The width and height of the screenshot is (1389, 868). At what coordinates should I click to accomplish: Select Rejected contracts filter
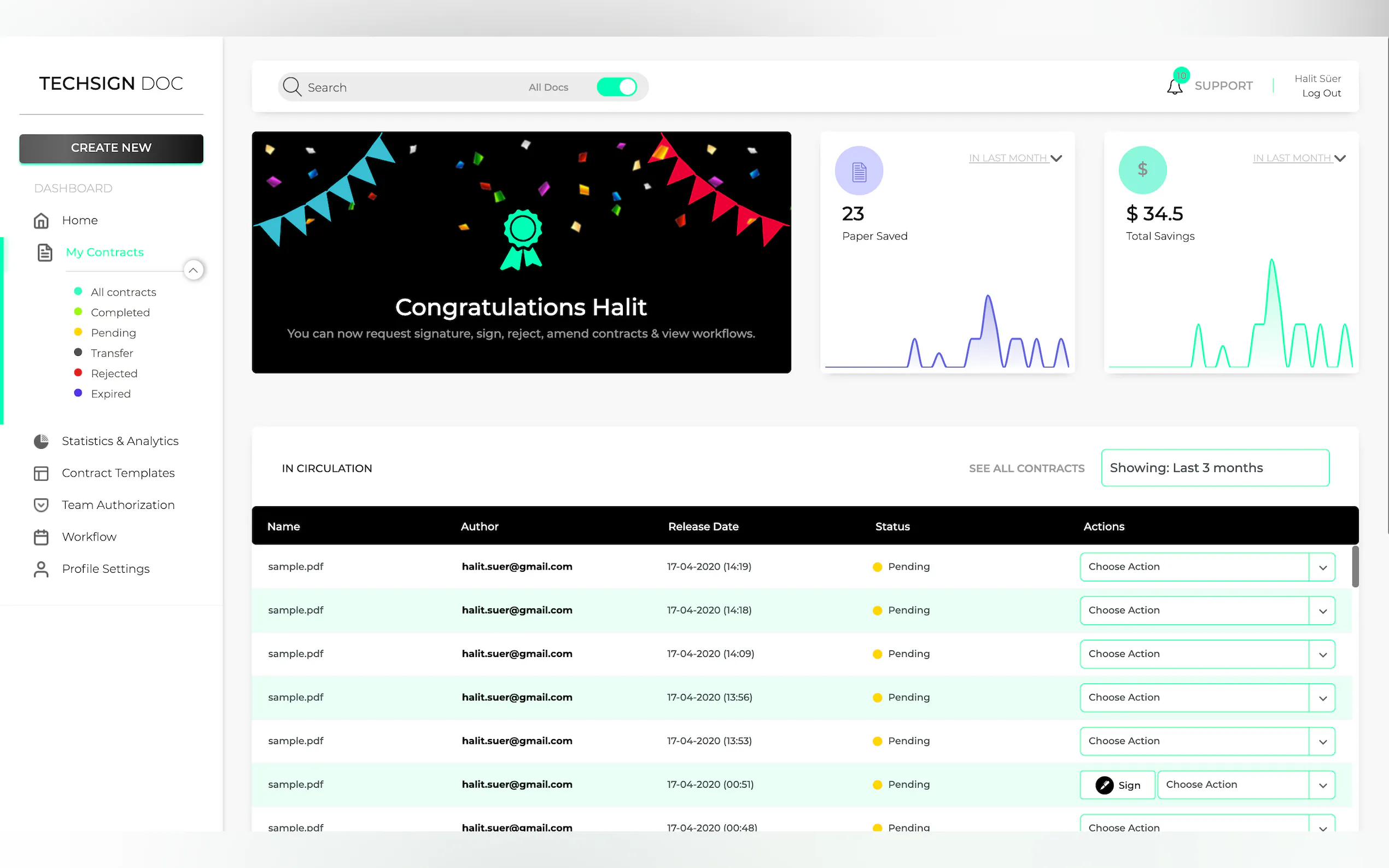click(114, 373)
